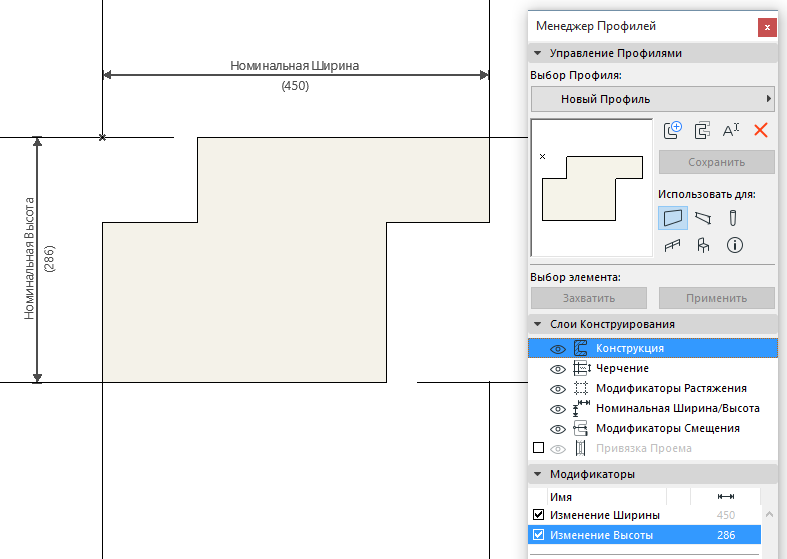Click the info usage icon

click(x=734, y=245)
